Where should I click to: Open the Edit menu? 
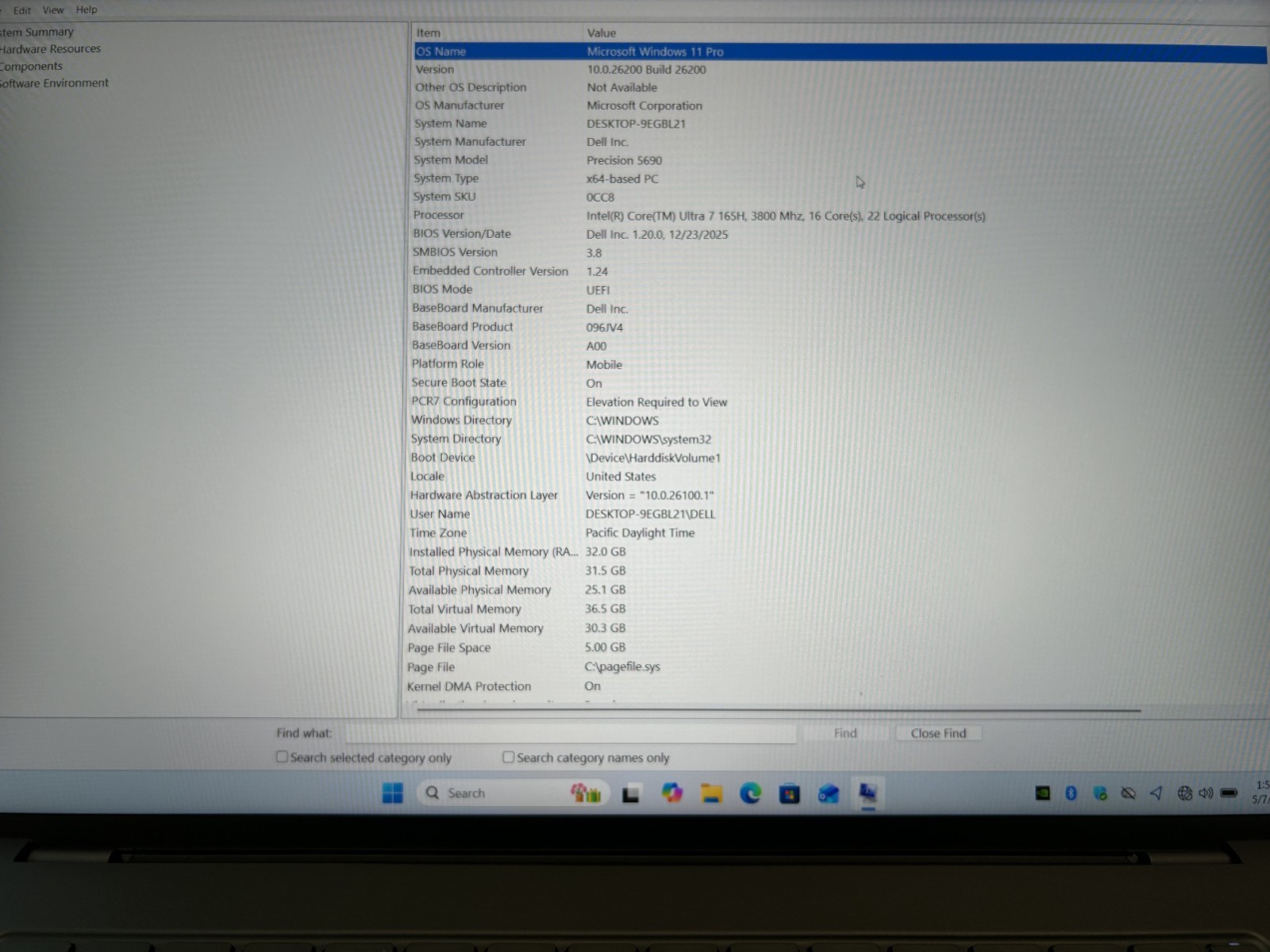point(22,10)
